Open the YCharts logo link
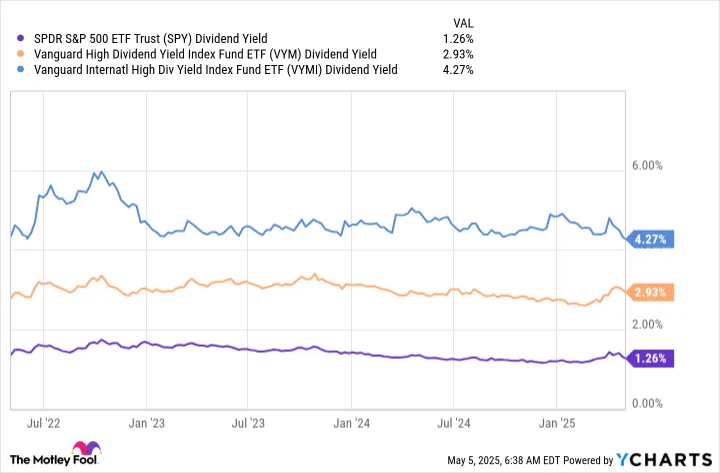 [664, 459]
